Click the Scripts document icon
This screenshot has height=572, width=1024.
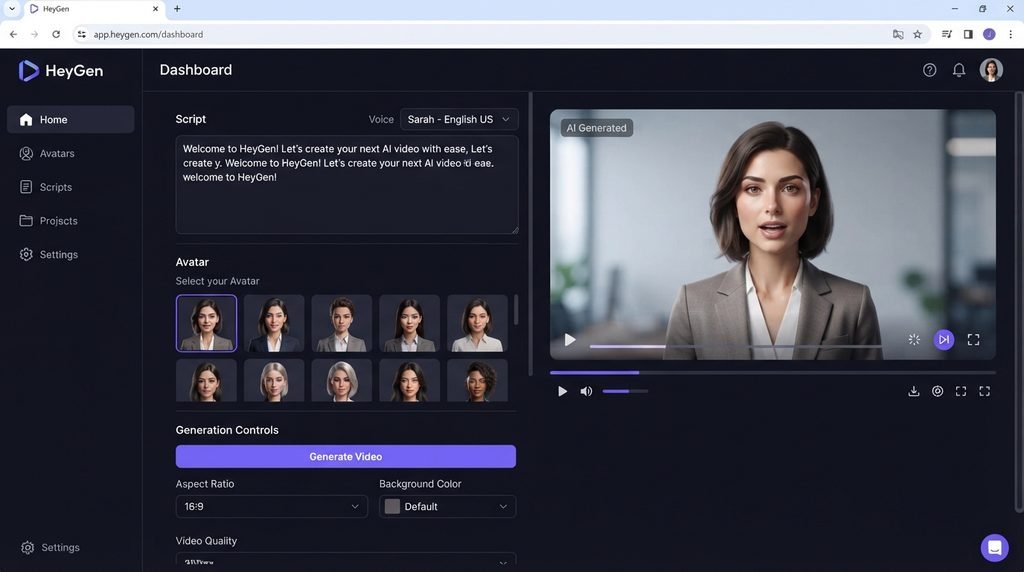26,187
